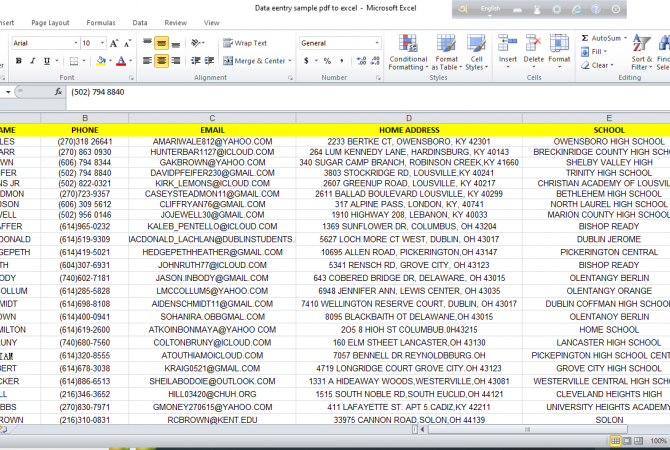Select Bottom Align
Screen dimensions: 670x450
pos(176,43)
